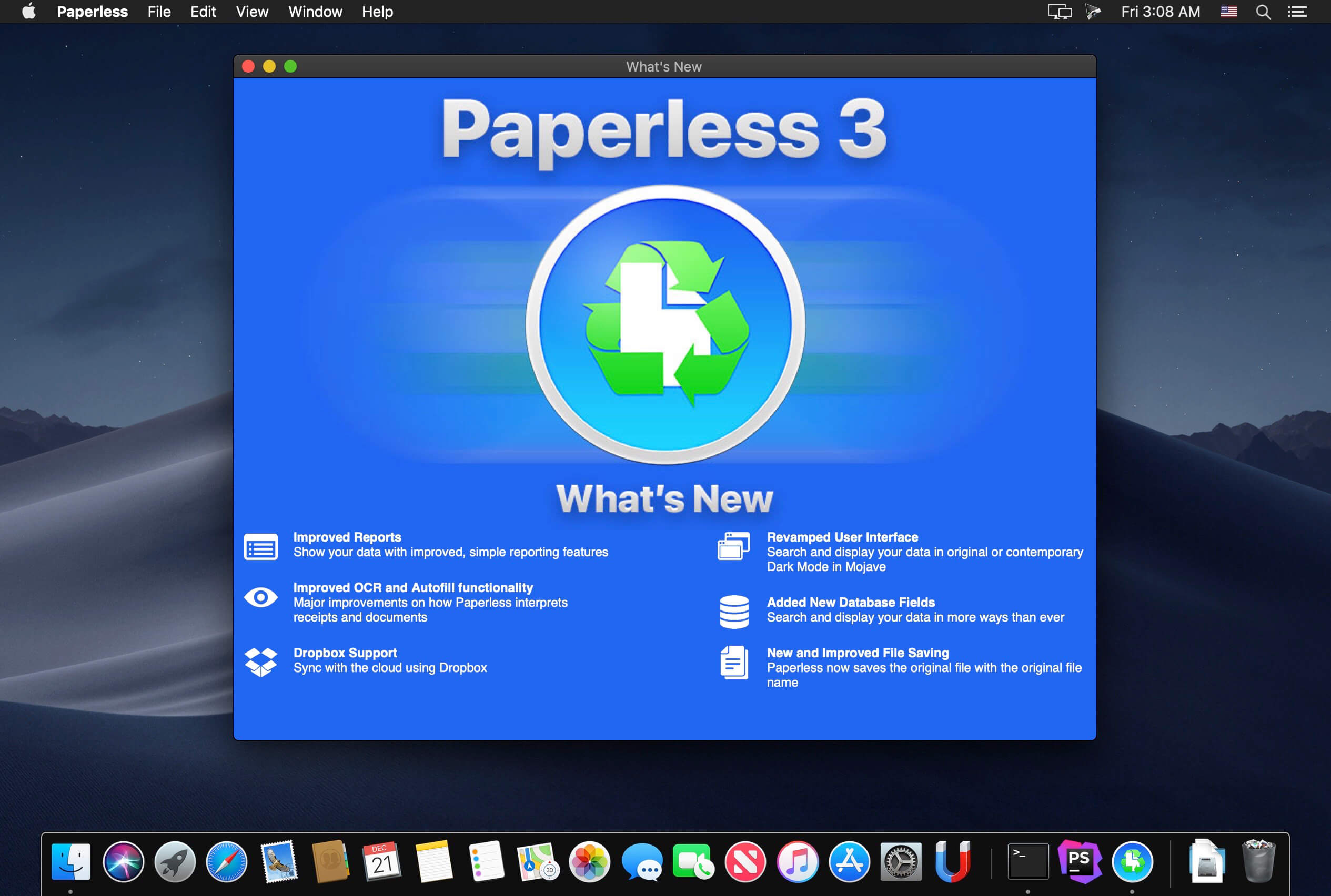Open Calendar showing Dec 21
1331x896 pixels.
tap(382, 861)
